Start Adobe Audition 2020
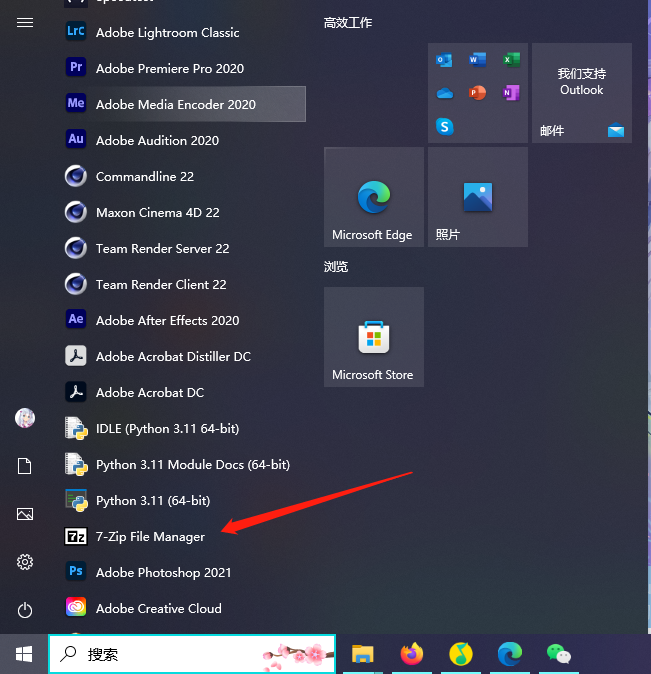This screenshot has height=674, width=651. (157, 141)
